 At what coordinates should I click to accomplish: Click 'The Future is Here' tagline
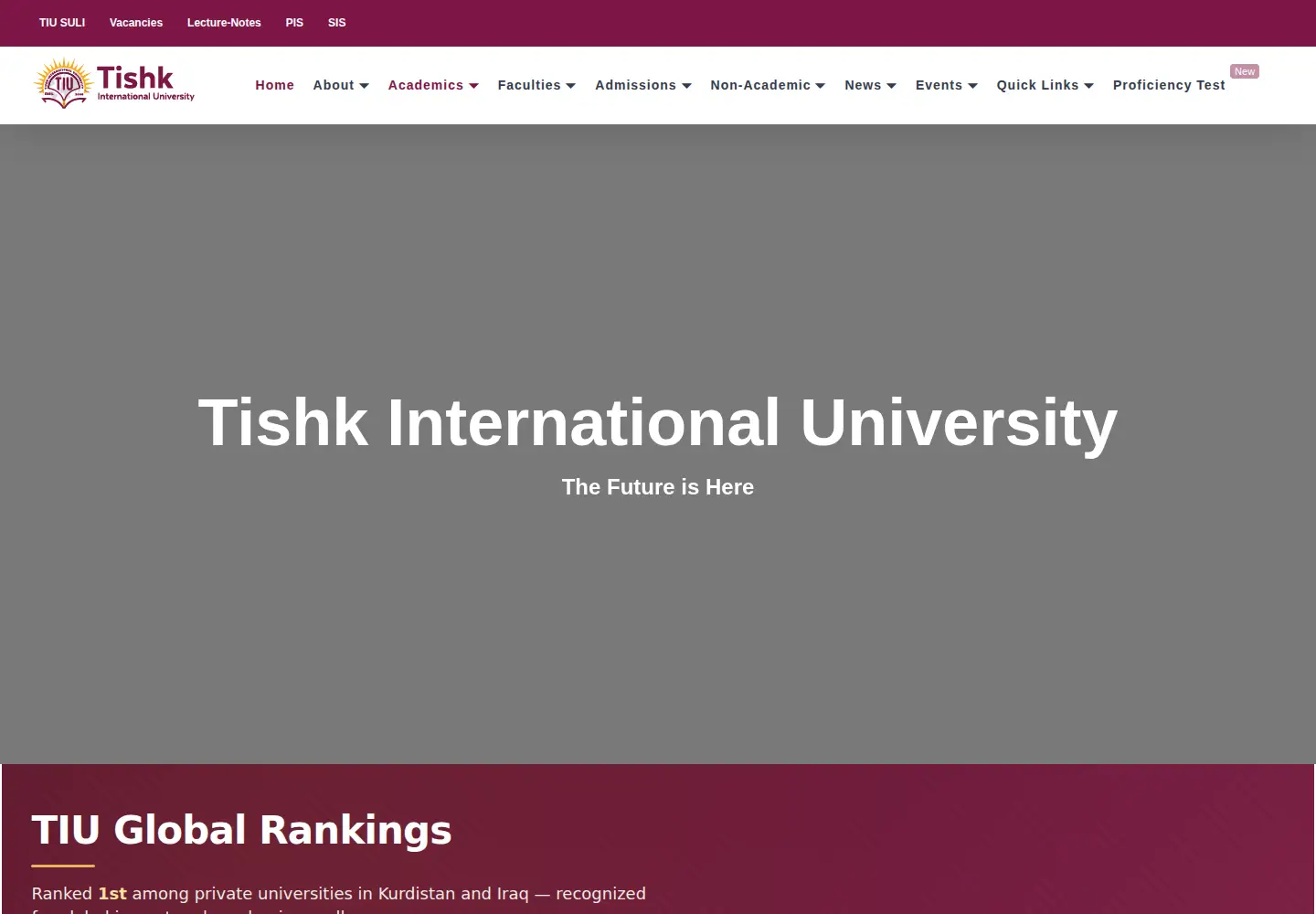pos(658,487)
